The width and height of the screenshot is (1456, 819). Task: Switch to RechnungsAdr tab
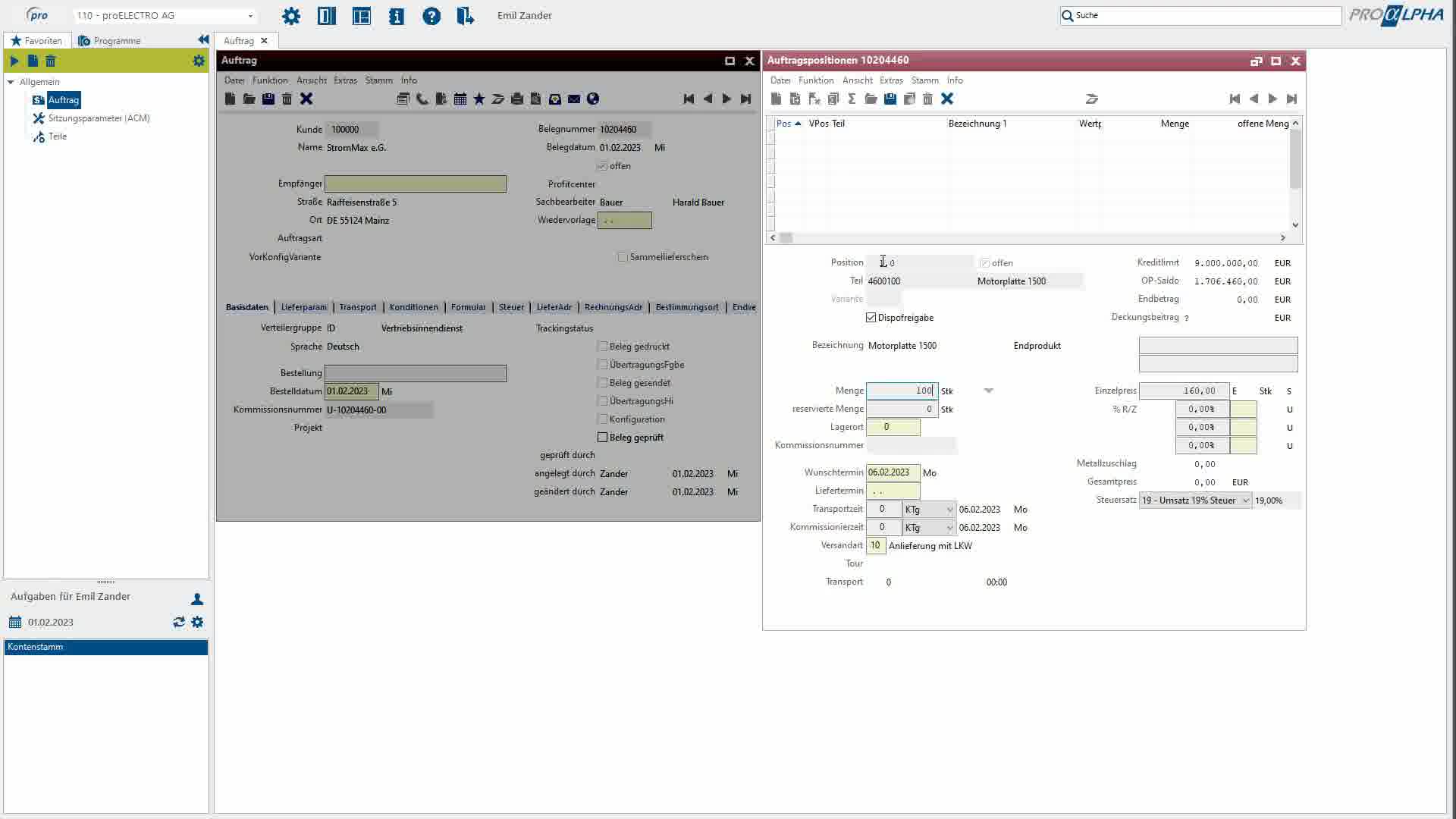[613, 307]
